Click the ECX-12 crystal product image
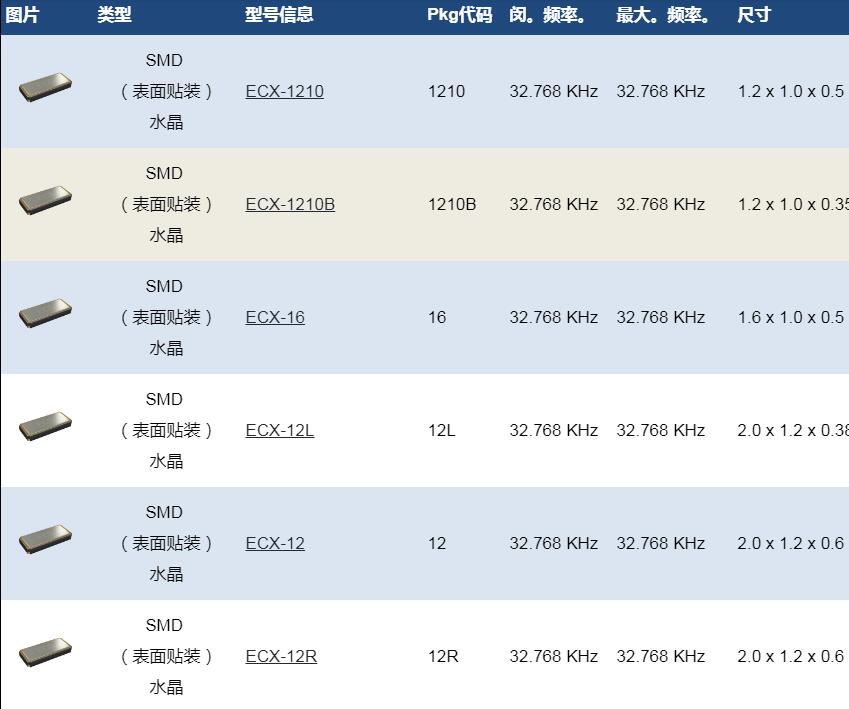This screenshot has height=709, width=849. (x=45, y=539)
